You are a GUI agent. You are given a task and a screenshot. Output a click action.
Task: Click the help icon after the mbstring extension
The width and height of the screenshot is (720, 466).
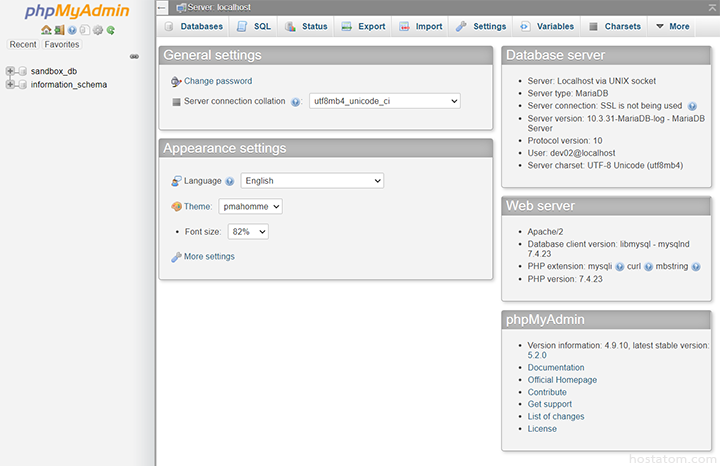[648, 267]
